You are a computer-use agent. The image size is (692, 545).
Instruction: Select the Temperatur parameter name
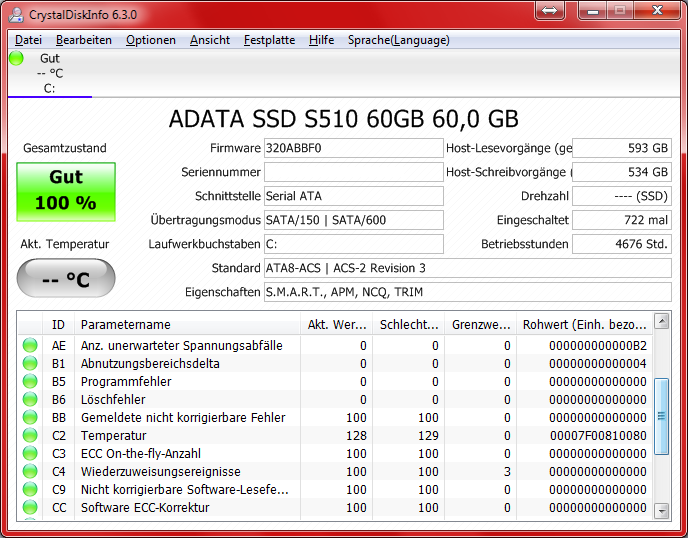113,436
